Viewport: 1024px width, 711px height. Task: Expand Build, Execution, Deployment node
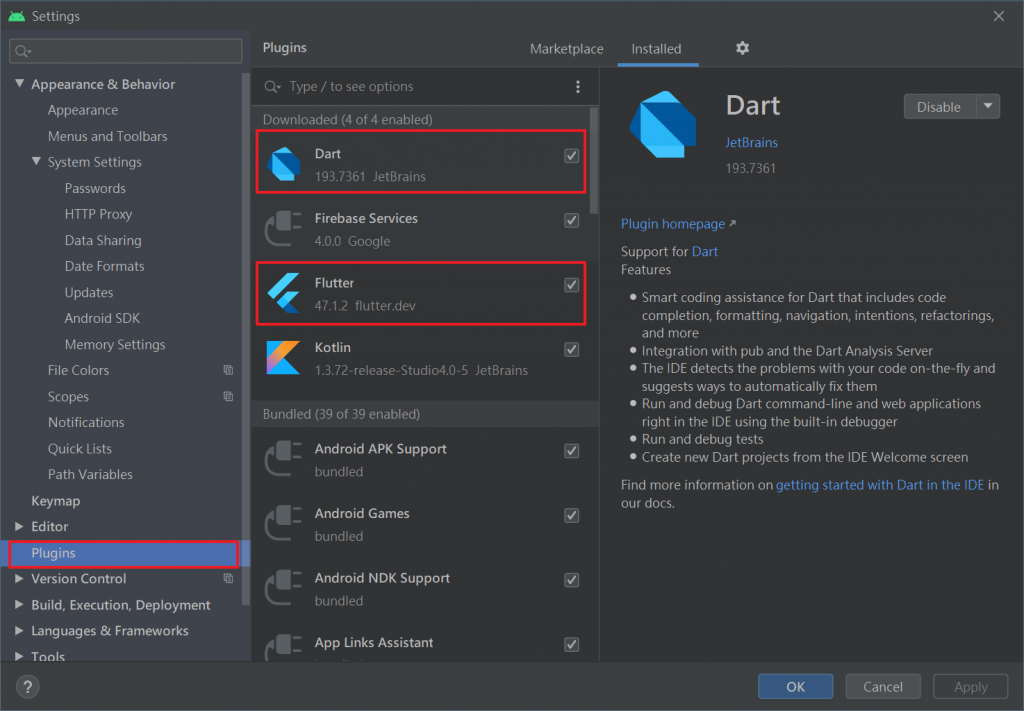(x=20, y=605)
